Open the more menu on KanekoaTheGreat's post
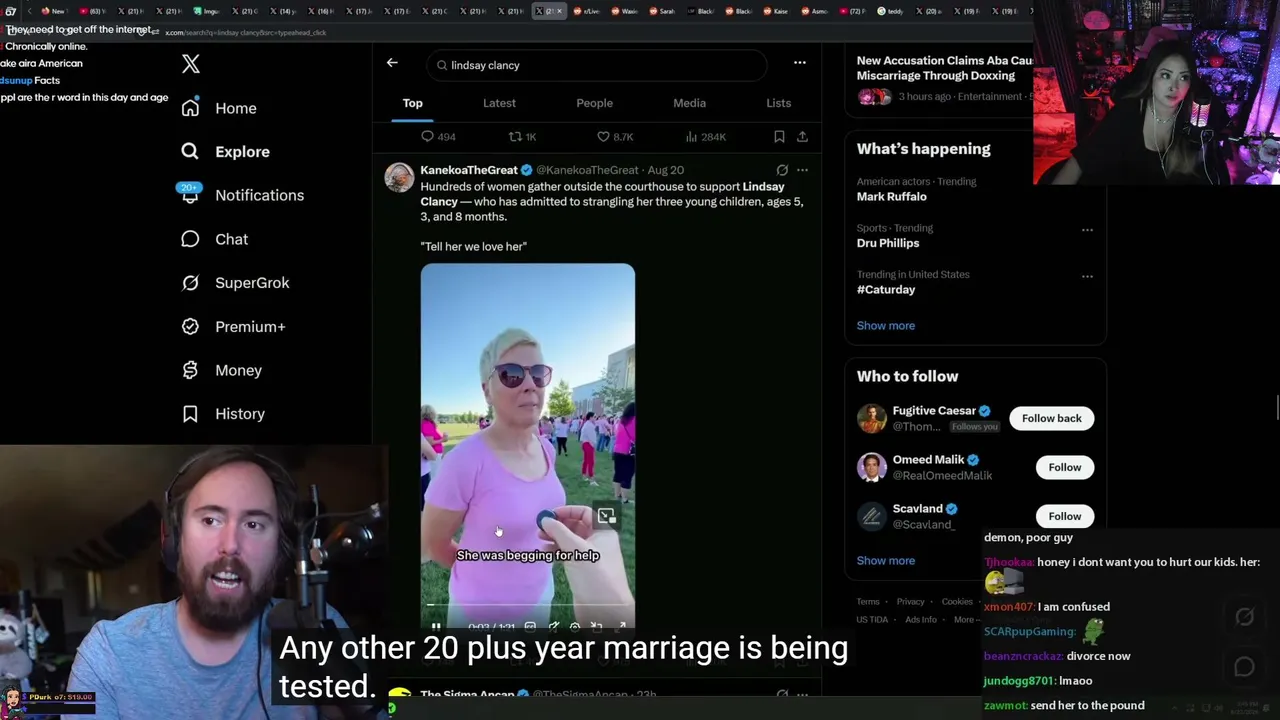Image resolution: width=1280 pixels, height=720 pixels. pyautogui.click(x=802, y=170)
